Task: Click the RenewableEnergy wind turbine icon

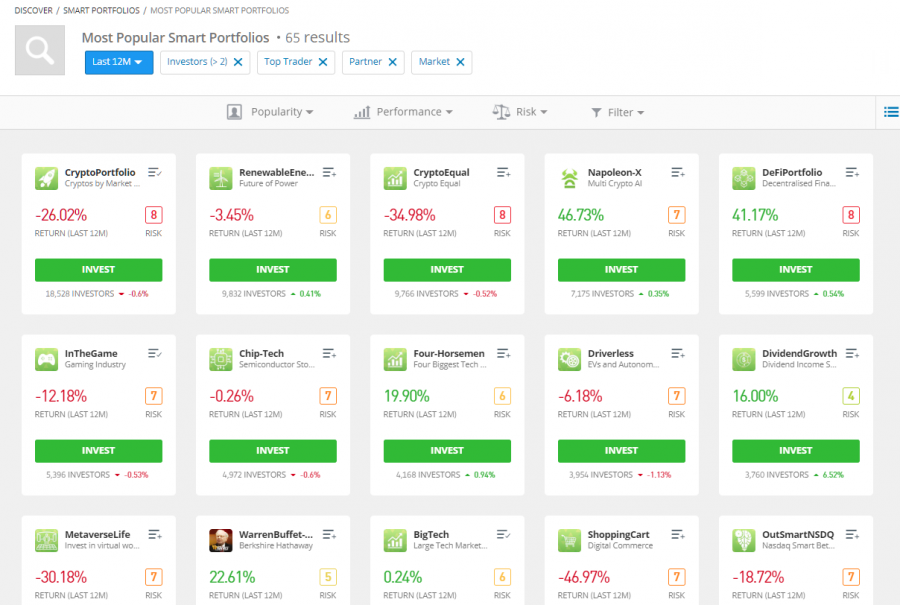Action: [x=220, y=178]
